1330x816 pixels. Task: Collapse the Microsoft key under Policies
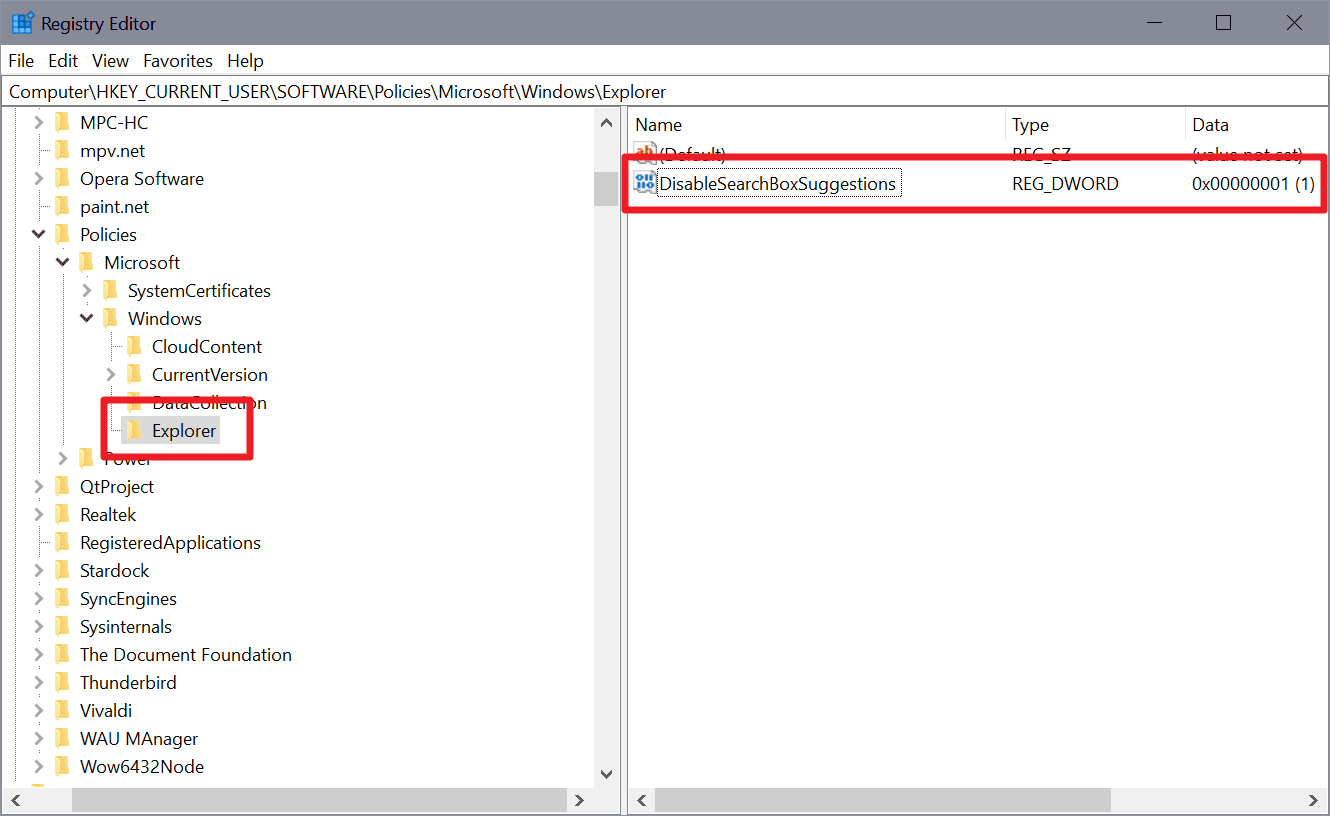pyautogui.click(x=63, y=263)
